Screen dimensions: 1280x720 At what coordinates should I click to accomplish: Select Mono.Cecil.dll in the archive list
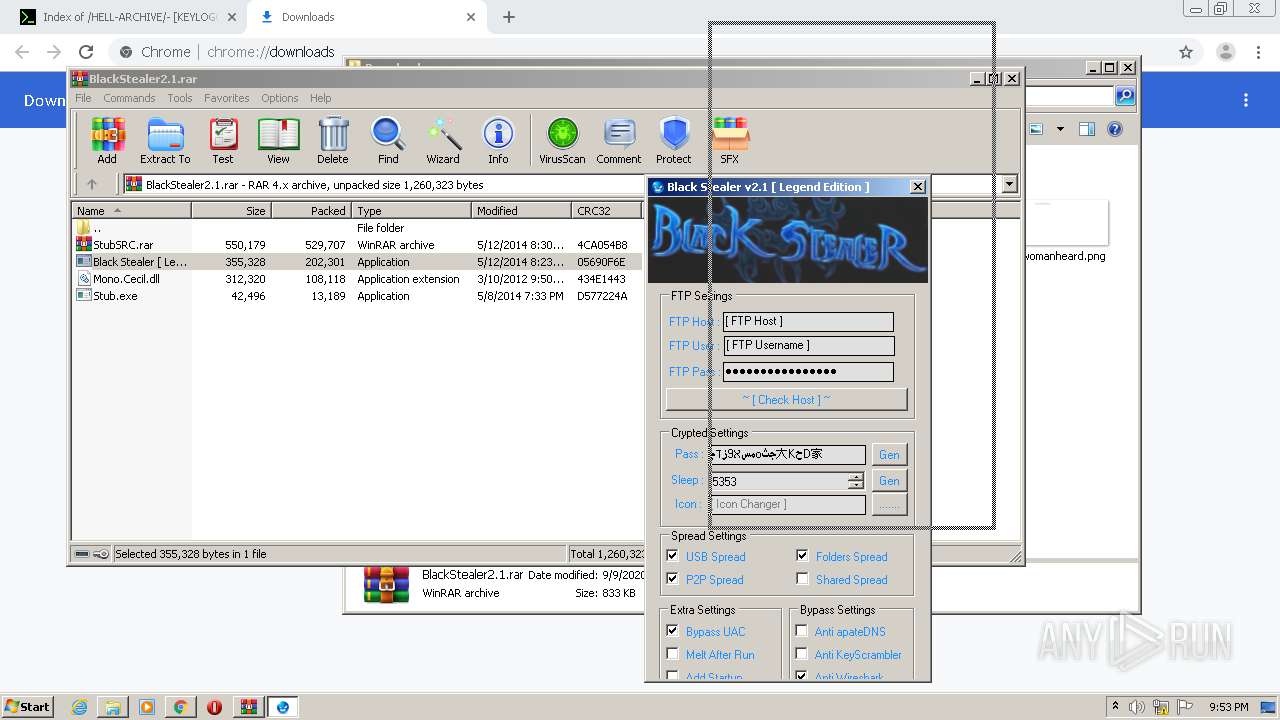click(x=126, y=279)
